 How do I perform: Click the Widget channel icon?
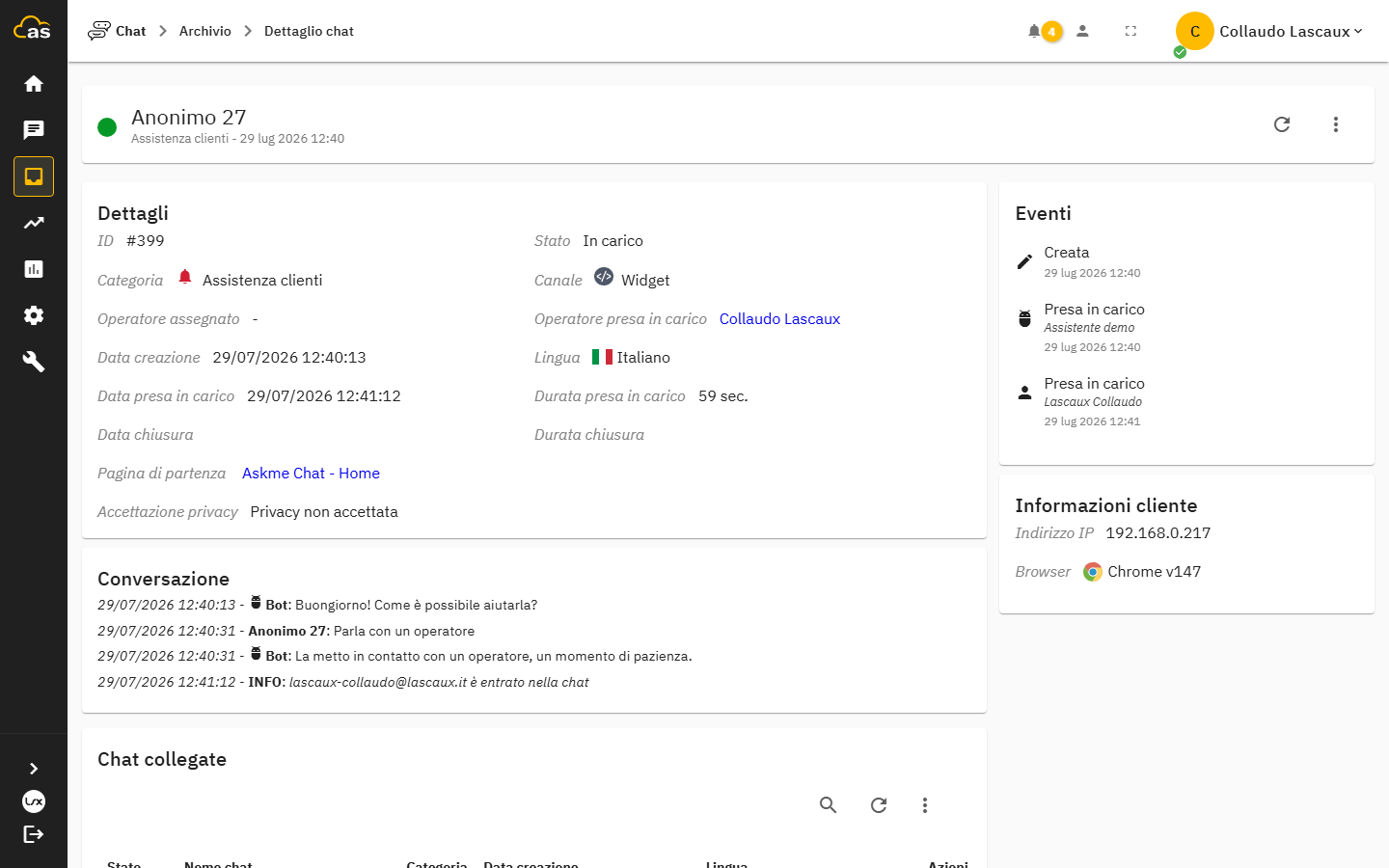(x=604, y=277)
